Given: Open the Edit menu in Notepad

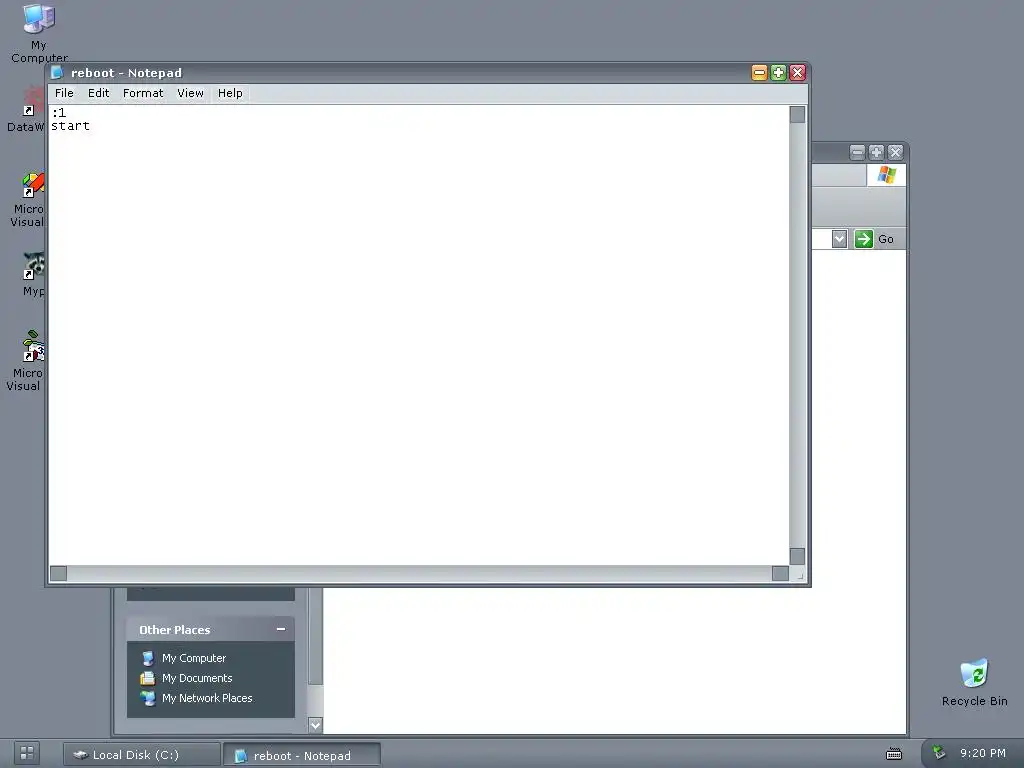Looking at the screenshot, I should point(99,93).
